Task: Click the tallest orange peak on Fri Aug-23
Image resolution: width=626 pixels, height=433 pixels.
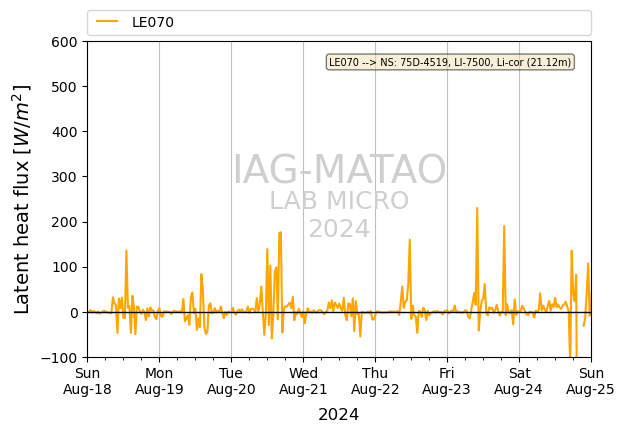Action: [477, 209]
